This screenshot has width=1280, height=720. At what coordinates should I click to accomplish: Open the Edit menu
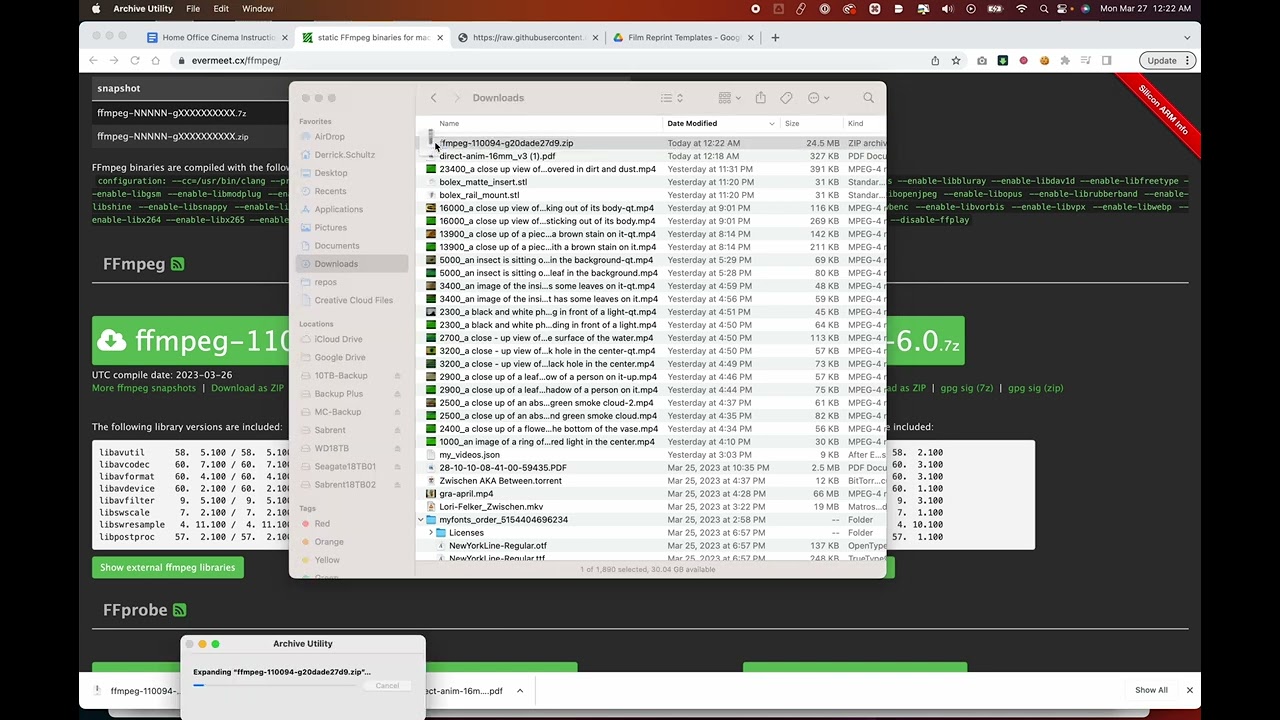[x=221, y=9]
